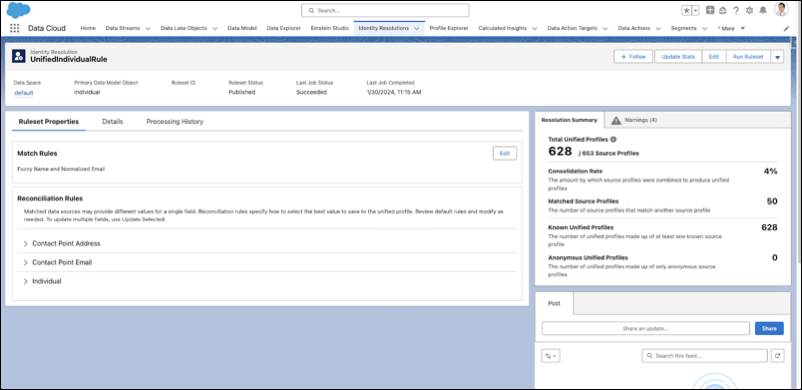The height and width of the screenshot is (390, 802).
Task: Switch to the Details tab
Action: pyautogui.click(x=113, y=122)
